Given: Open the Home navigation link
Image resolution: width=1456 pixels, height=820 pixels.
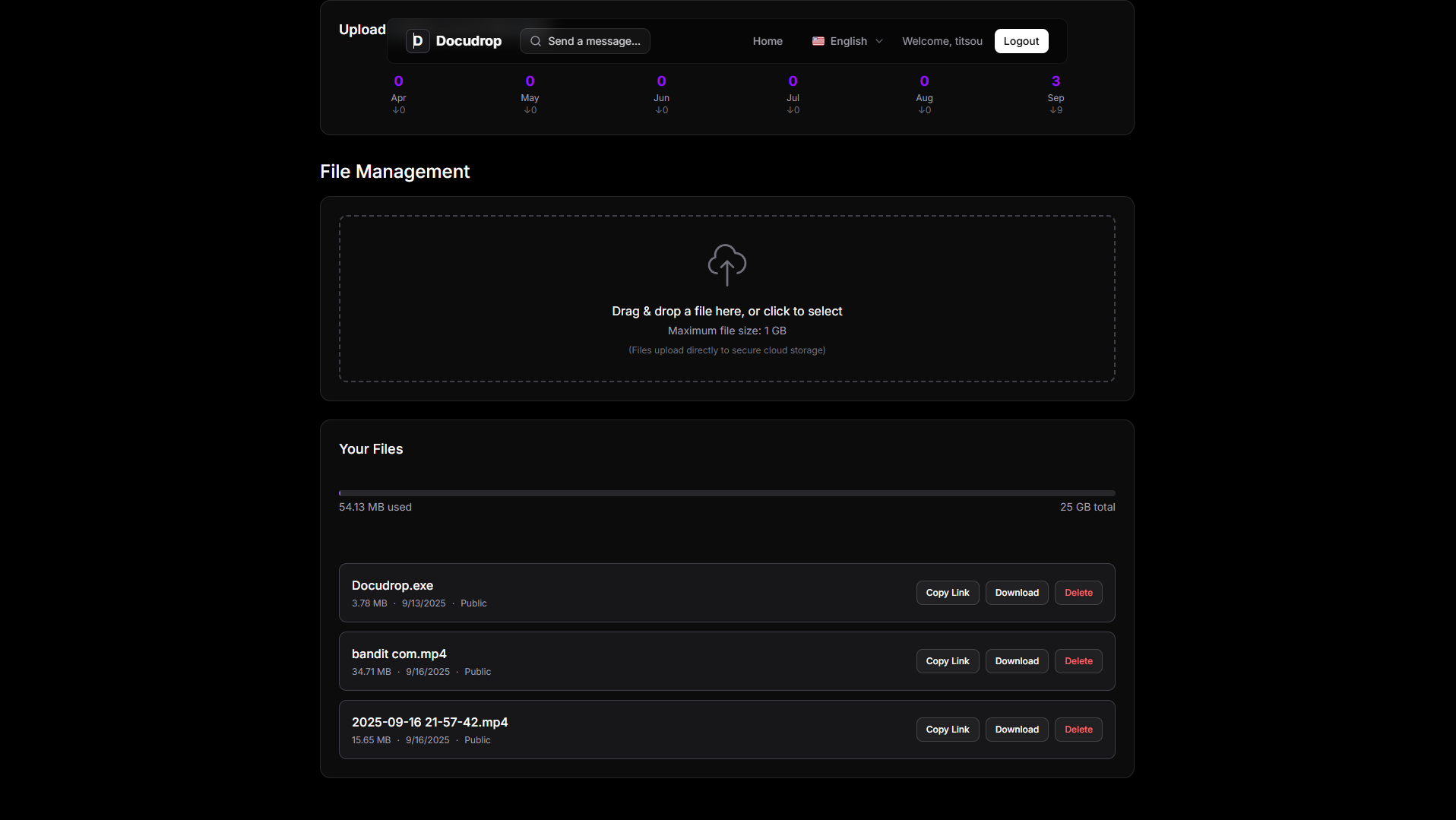Looking at the screenshot, I should tap(768, 41).
